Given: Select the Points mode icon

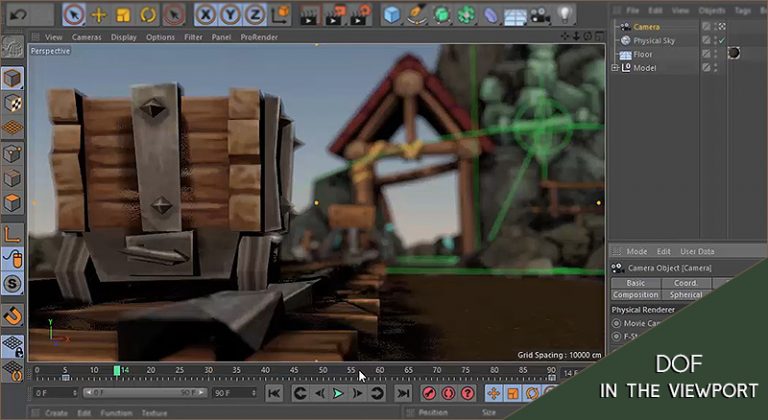Looking at the screenshot, I should click(x=12, y=154).
